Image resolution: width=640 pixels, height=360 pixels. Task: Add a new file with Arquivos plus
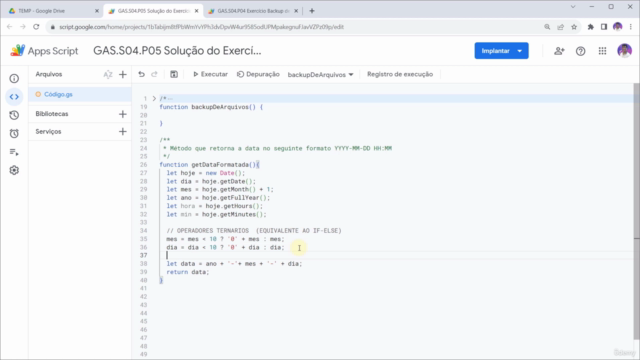pyautogui.click(x=123, y=74)
